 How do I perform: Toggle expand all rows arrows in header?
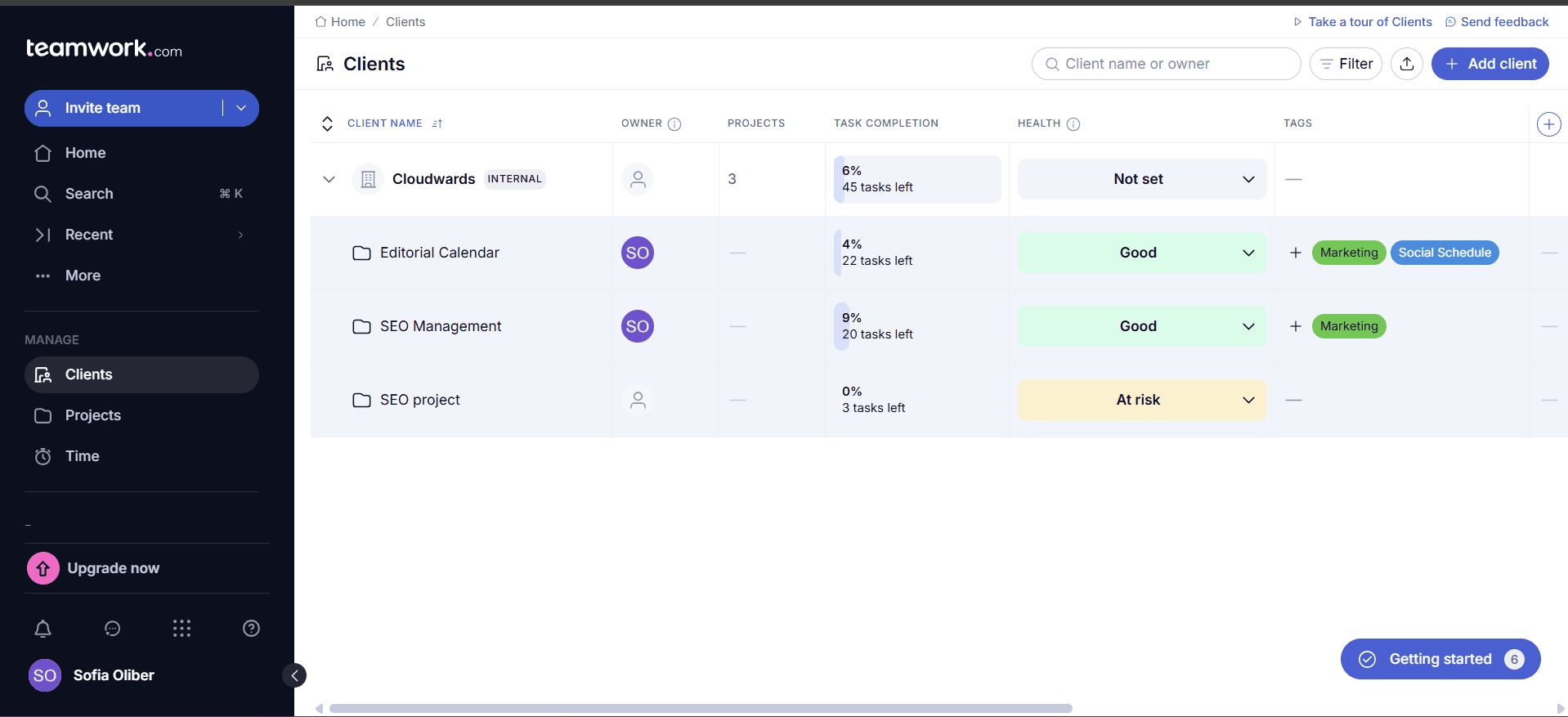point(327,123)
